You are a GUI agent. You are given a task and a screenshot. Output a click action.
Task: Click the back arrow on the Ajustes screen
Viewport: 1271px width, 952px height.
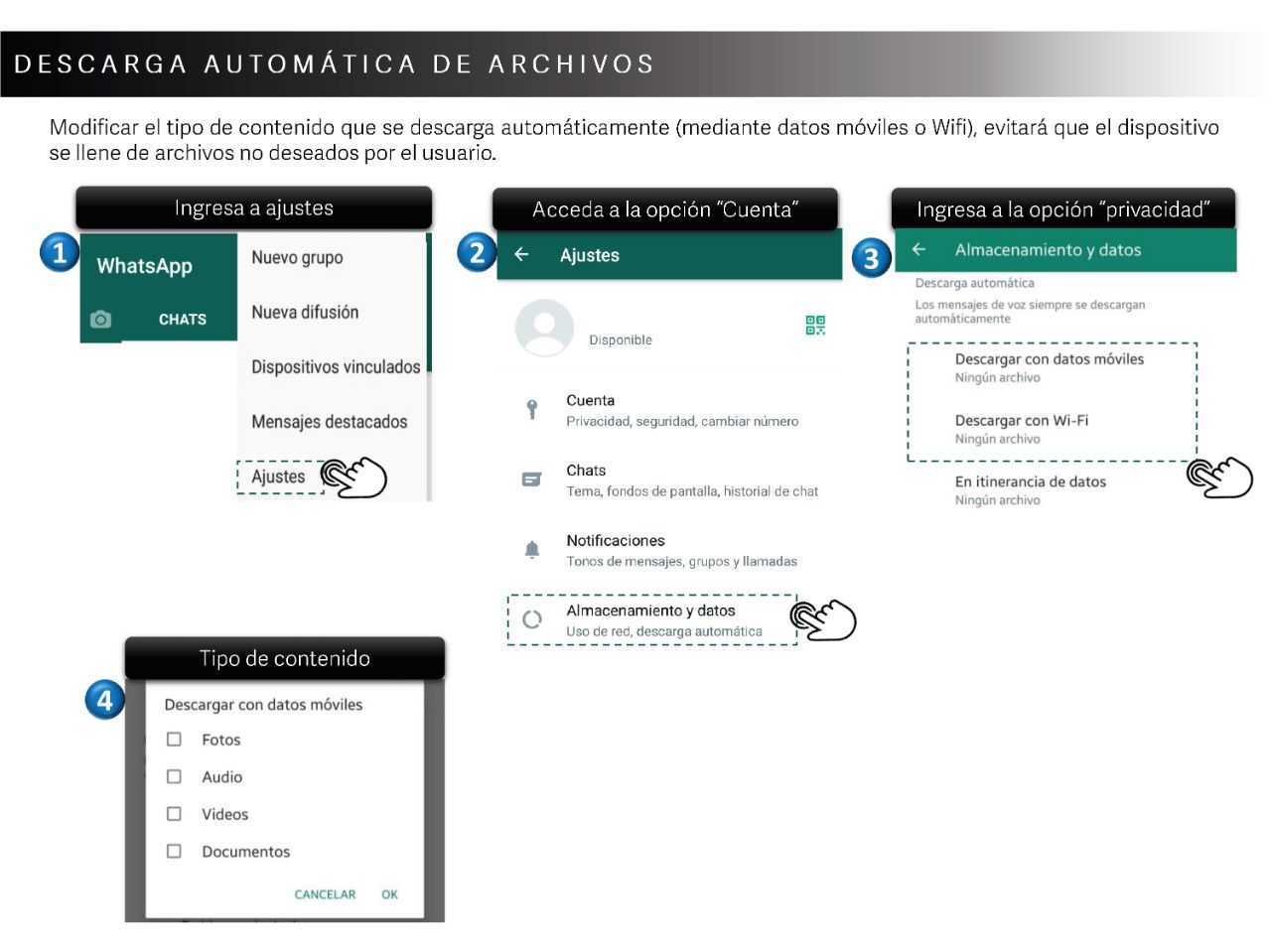[x=521, y=255]
